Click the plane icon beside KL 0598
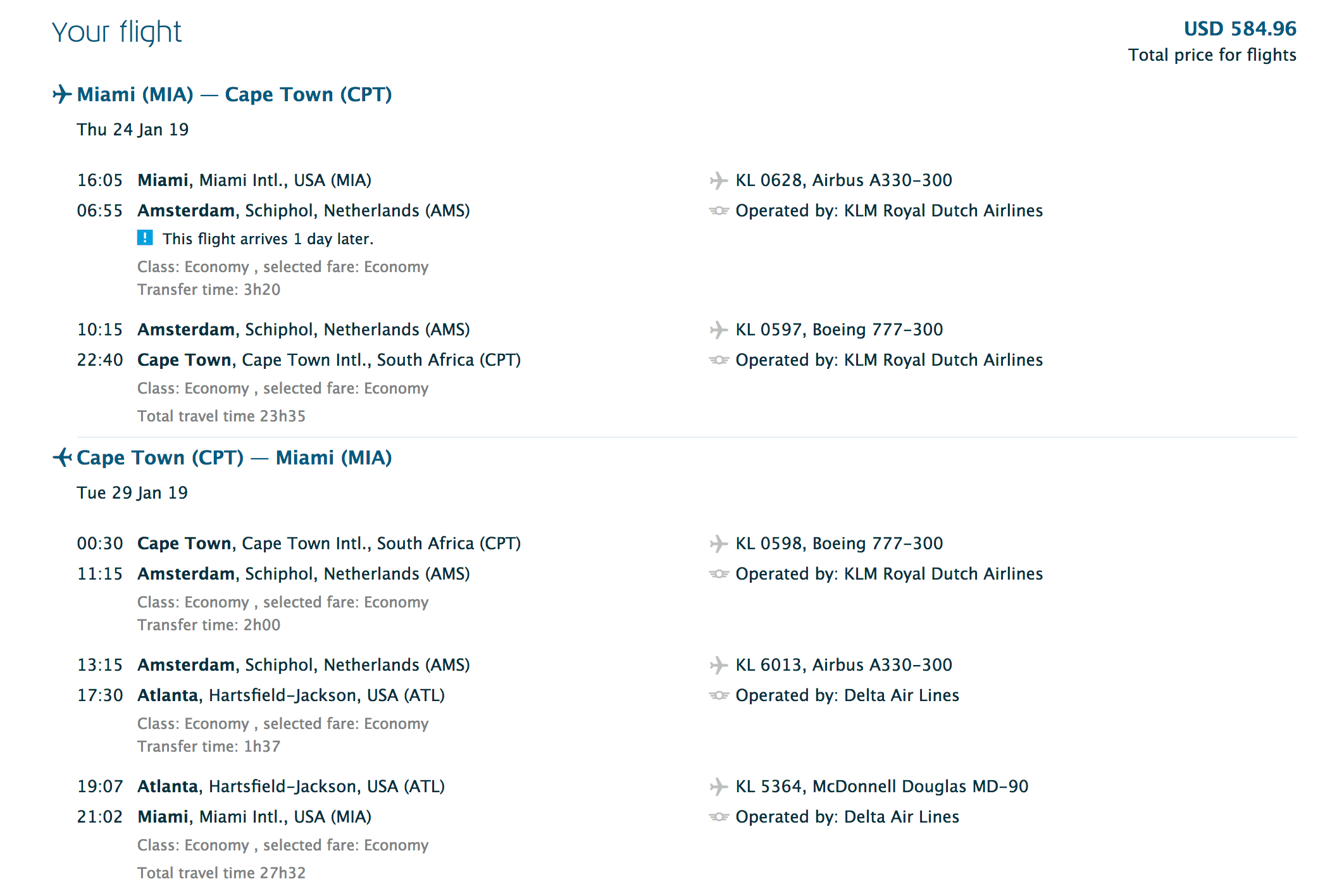1344x896 pixels. point(718,544)
